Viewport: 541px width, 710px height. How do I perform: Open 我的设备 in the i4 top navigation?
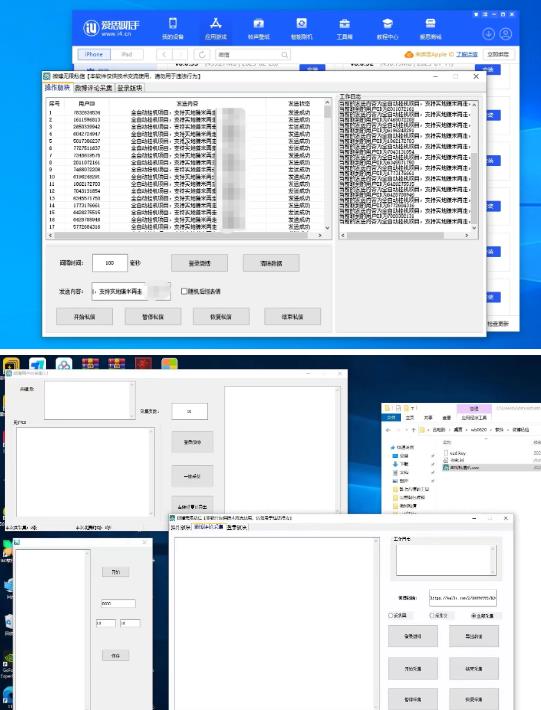coord(172,28)
